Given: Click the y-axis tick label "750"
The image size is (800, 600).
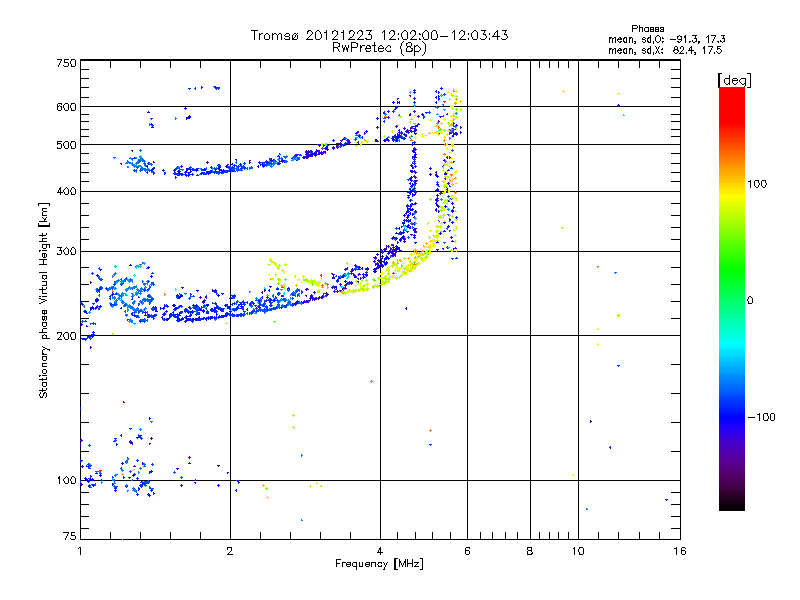Looking at the screenshot, I should [66, 63].
